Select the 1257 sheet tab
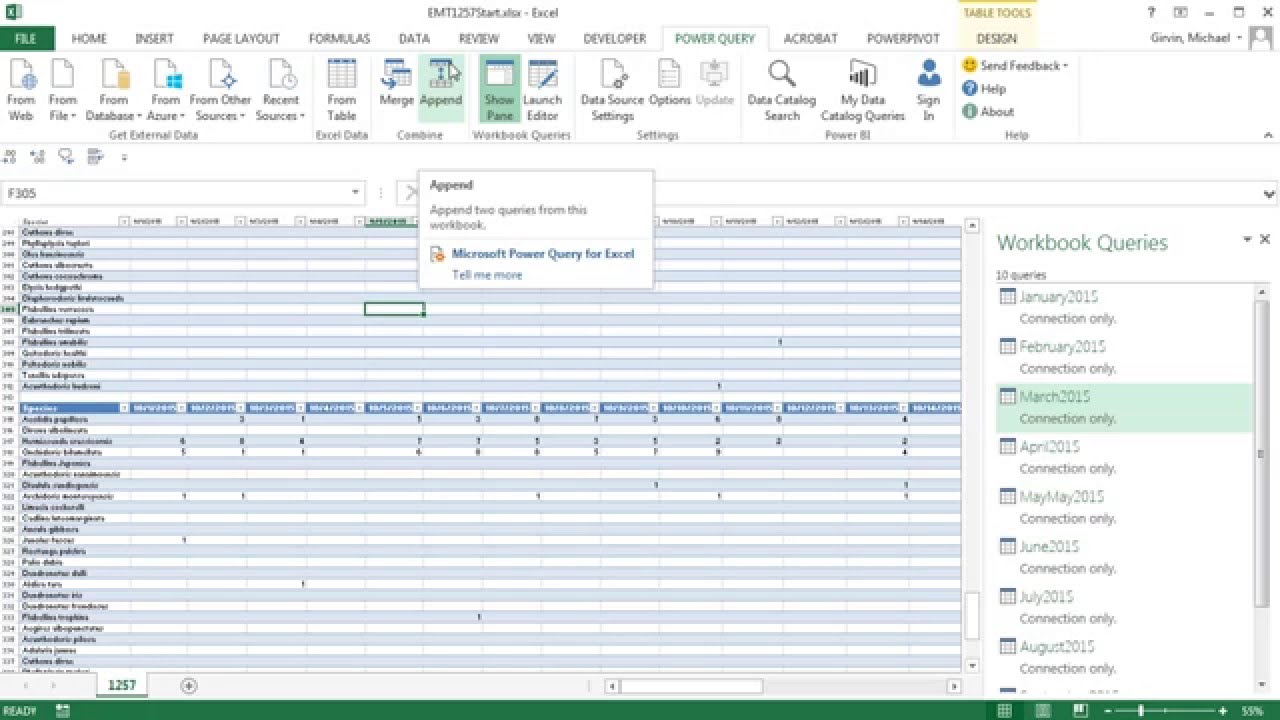 (122, 685)
